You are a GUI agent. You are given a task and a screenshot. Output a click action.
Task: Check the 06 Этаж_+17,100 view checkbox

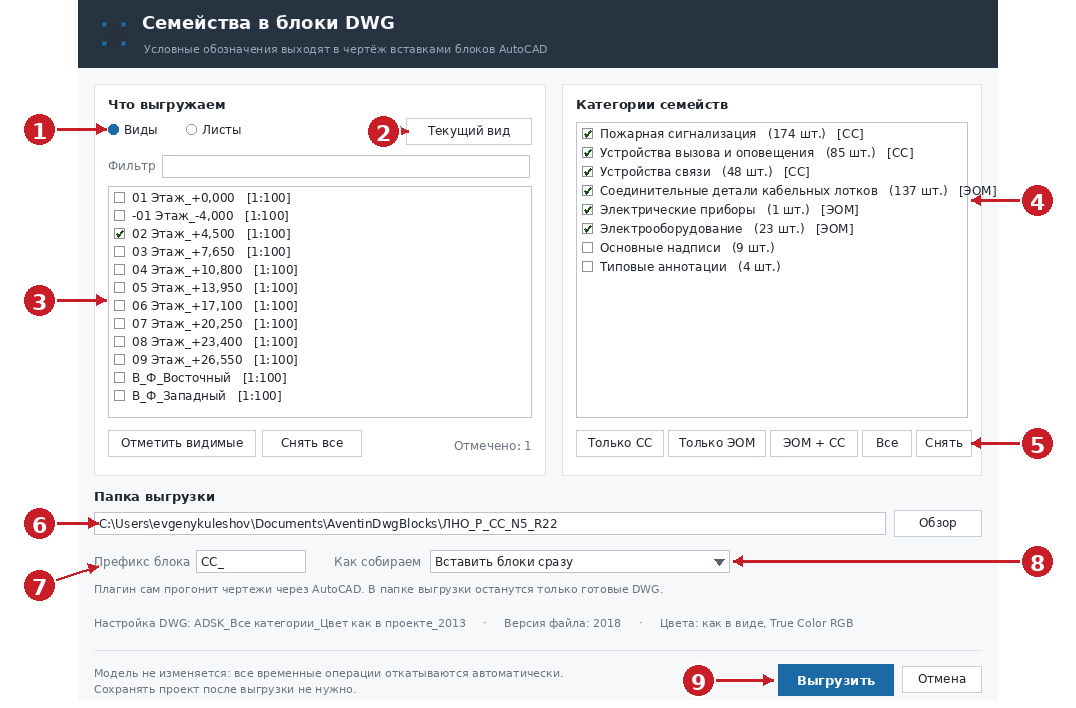click(x=119, y=305)
